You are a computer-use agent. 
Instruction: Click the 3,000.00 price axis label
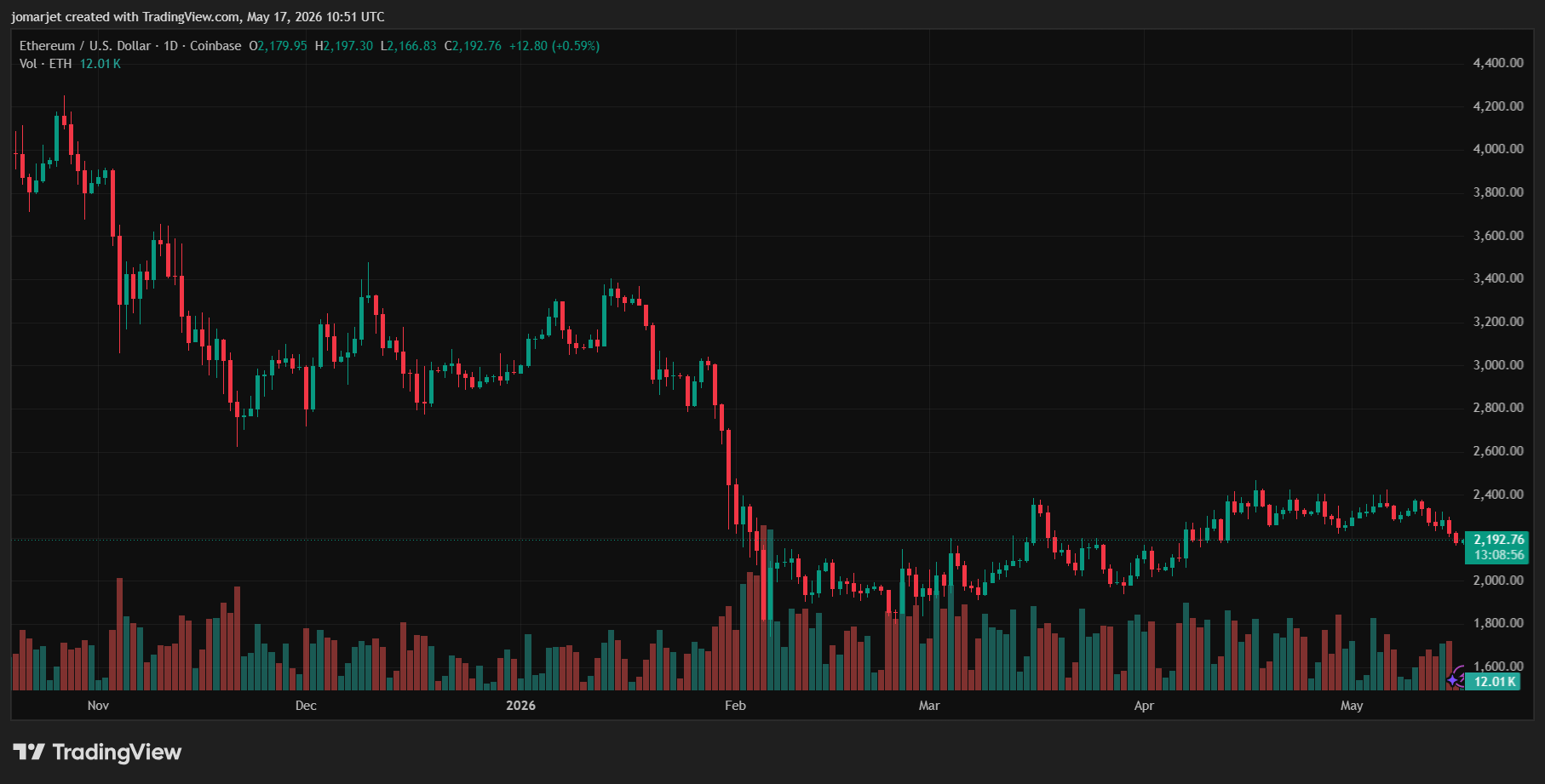(1498, 365)
